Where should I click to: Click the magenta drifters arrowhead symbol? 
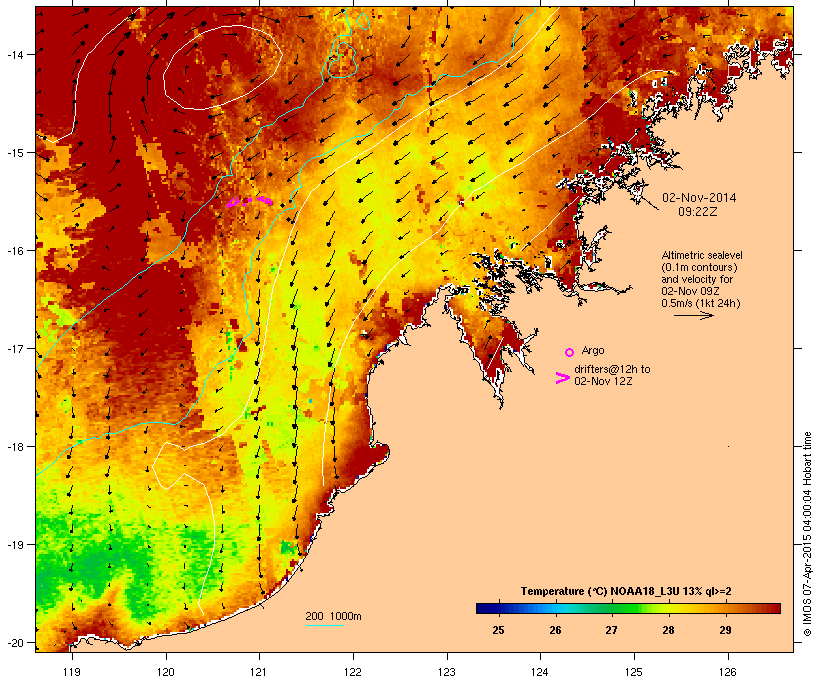[x=562, y=378]
